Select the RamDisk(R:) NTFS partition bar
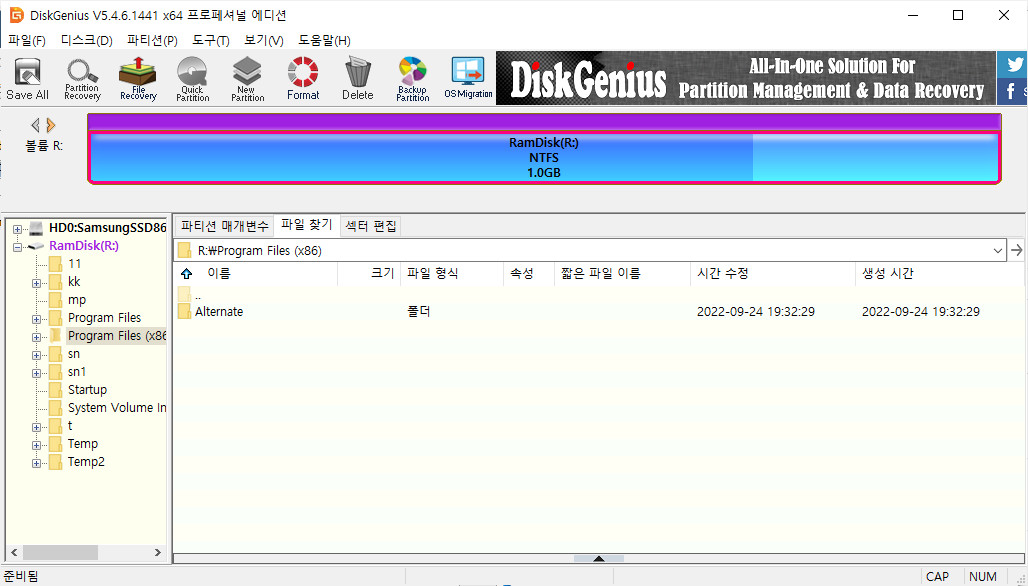The height and width of the screenshot is (586, 1028). pyautogui.click(x=544, y=158)
